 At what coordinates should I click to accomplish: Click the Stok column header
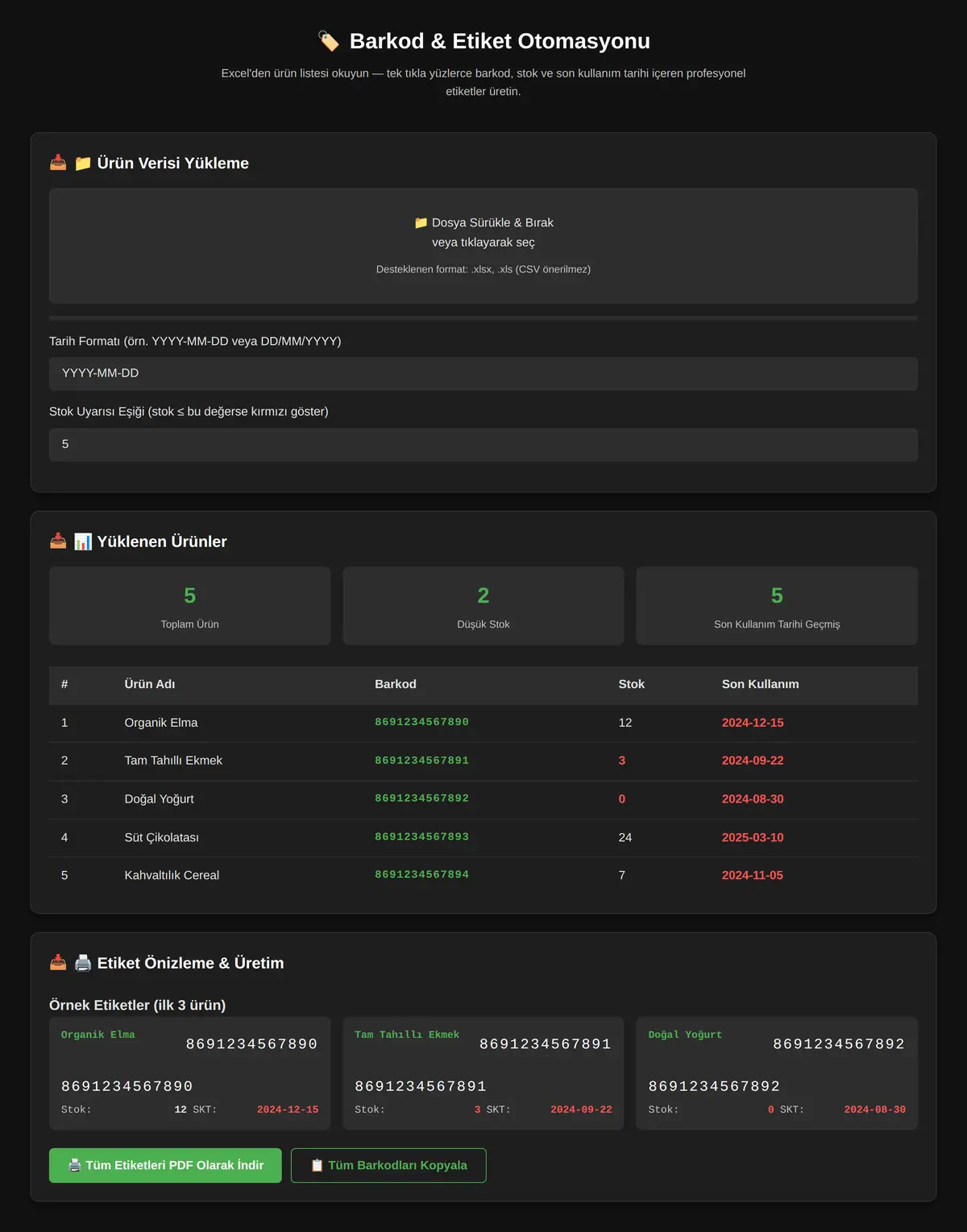[x=632, y=684]
